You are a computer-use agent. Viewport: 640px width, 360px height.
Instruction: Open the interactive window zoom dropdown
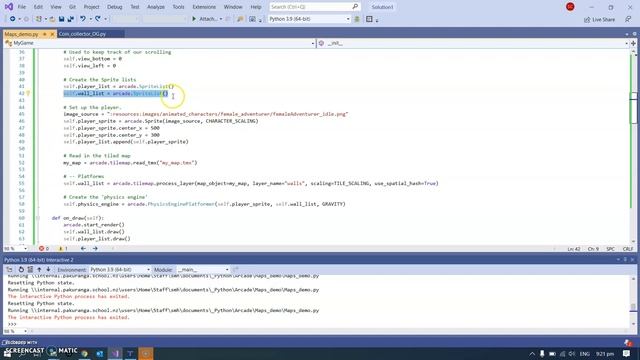(x=25, y=331)
